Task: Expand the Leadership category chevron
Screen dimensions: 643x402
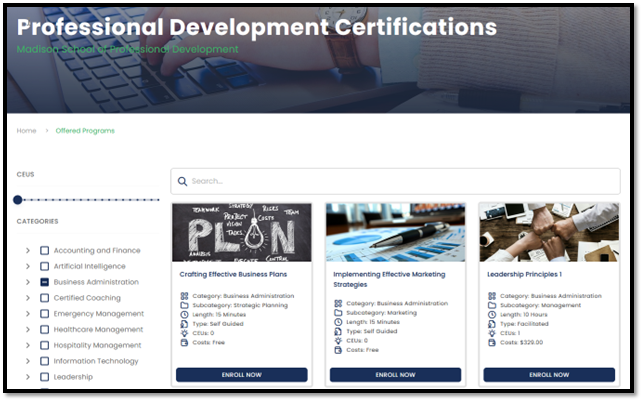Action: (x=27, y=377)
